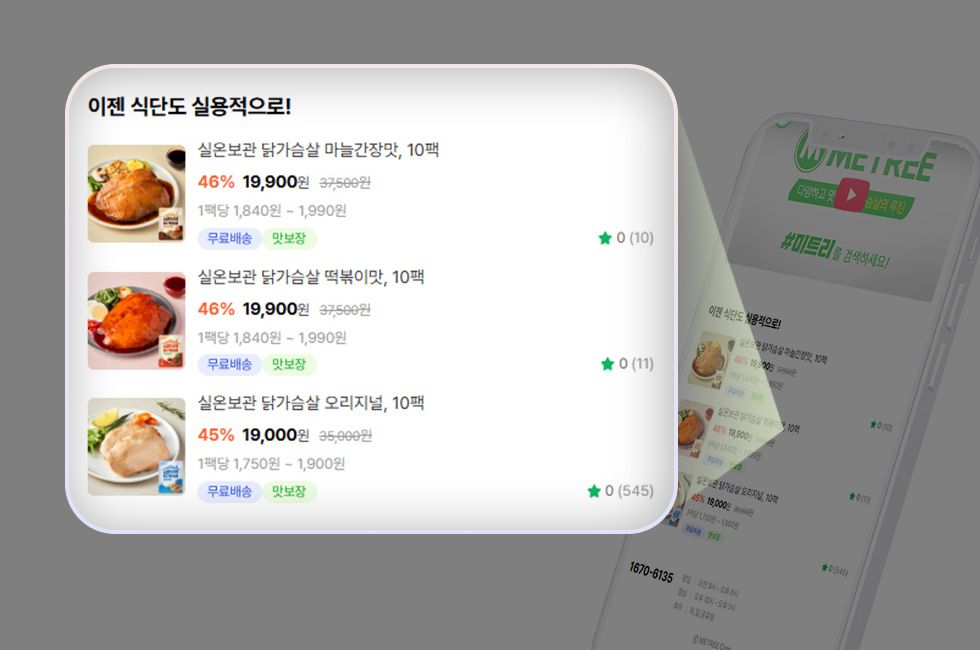Click the green star beside 0 (10)
The height and width of the screenshot is (650, 980).
click(x=604, y=238)
